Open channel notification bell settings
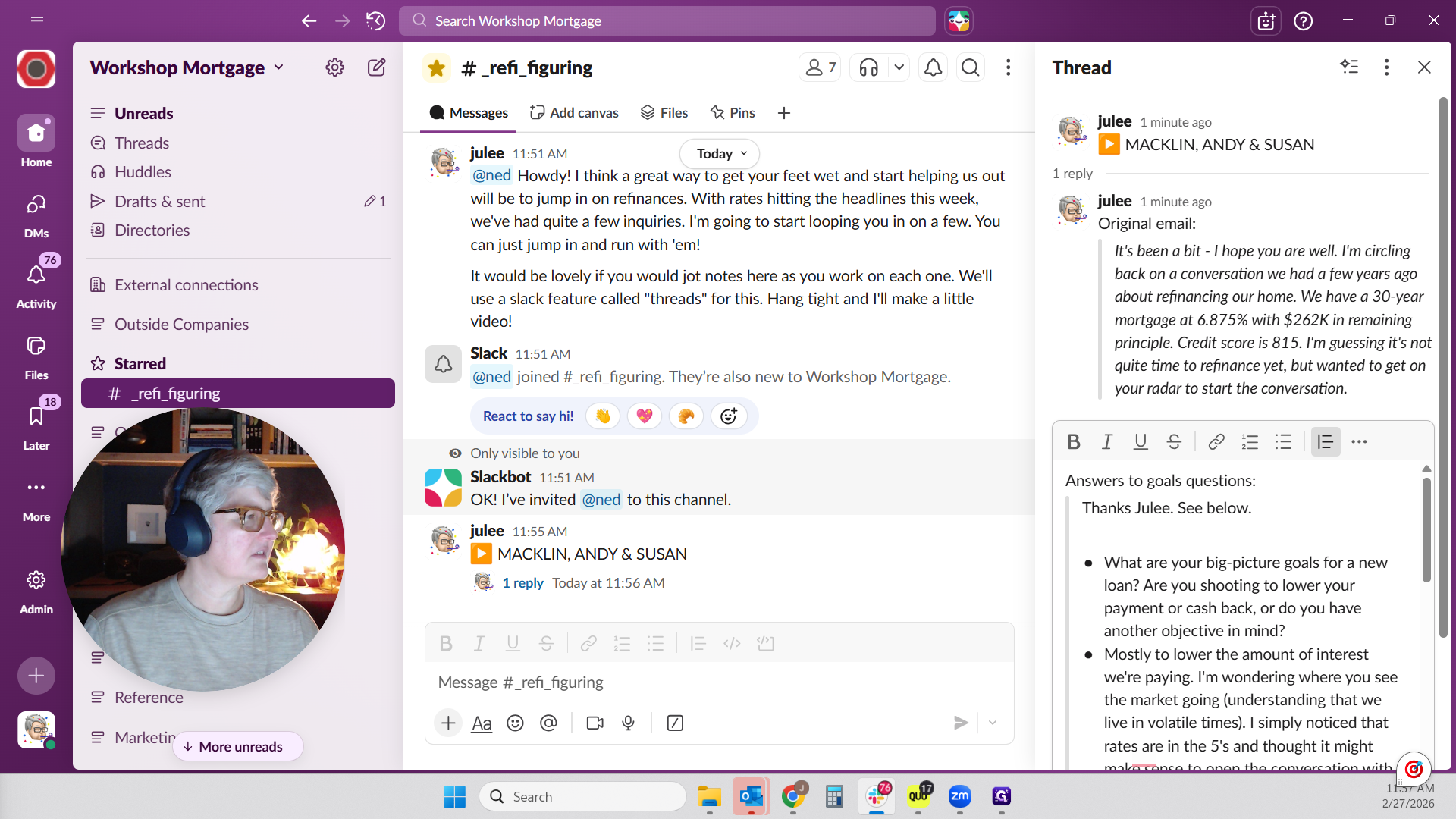Screen dimensions: 1456x819 933,68
